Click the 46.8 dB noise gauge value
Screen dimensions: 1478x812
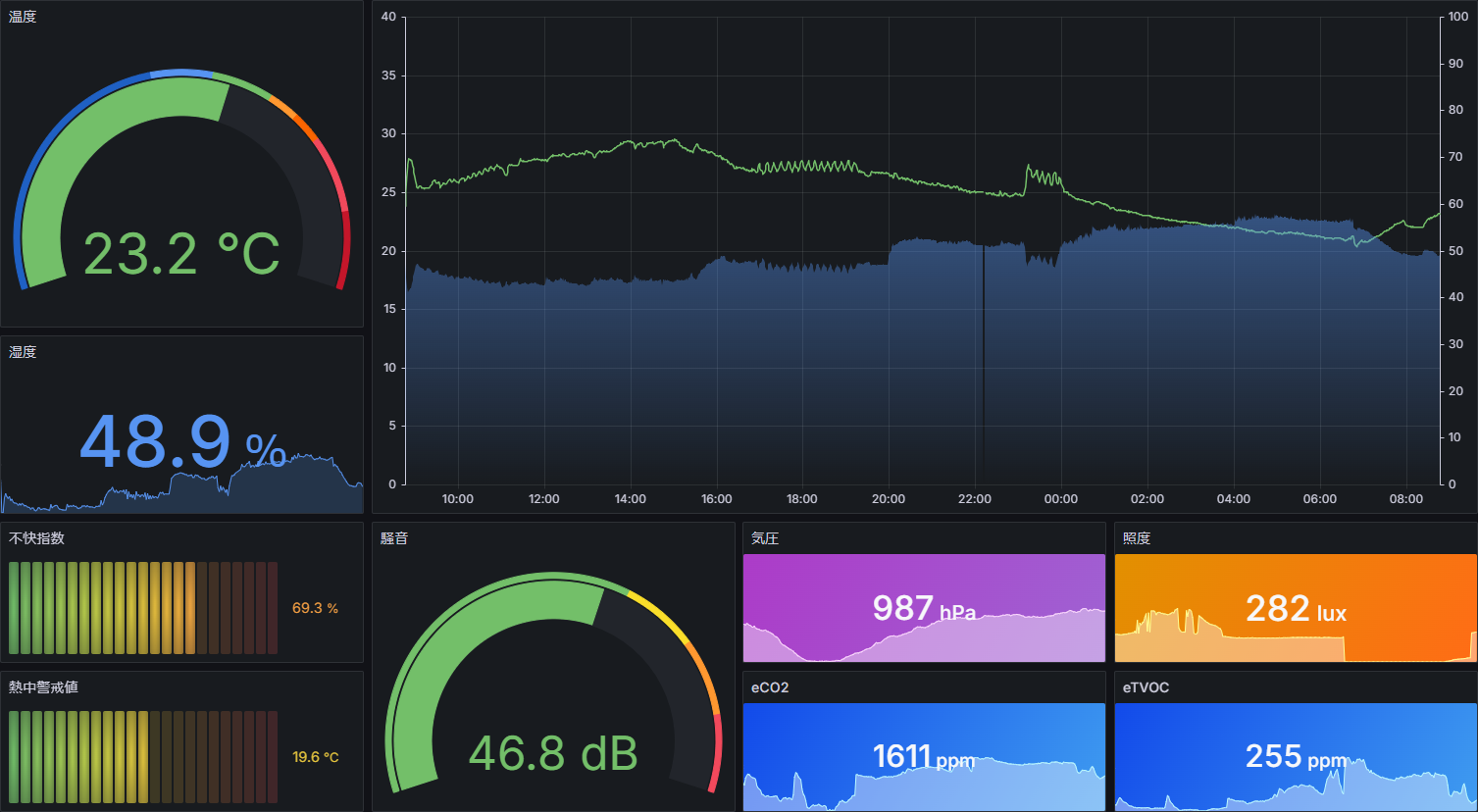click(553, 753)
